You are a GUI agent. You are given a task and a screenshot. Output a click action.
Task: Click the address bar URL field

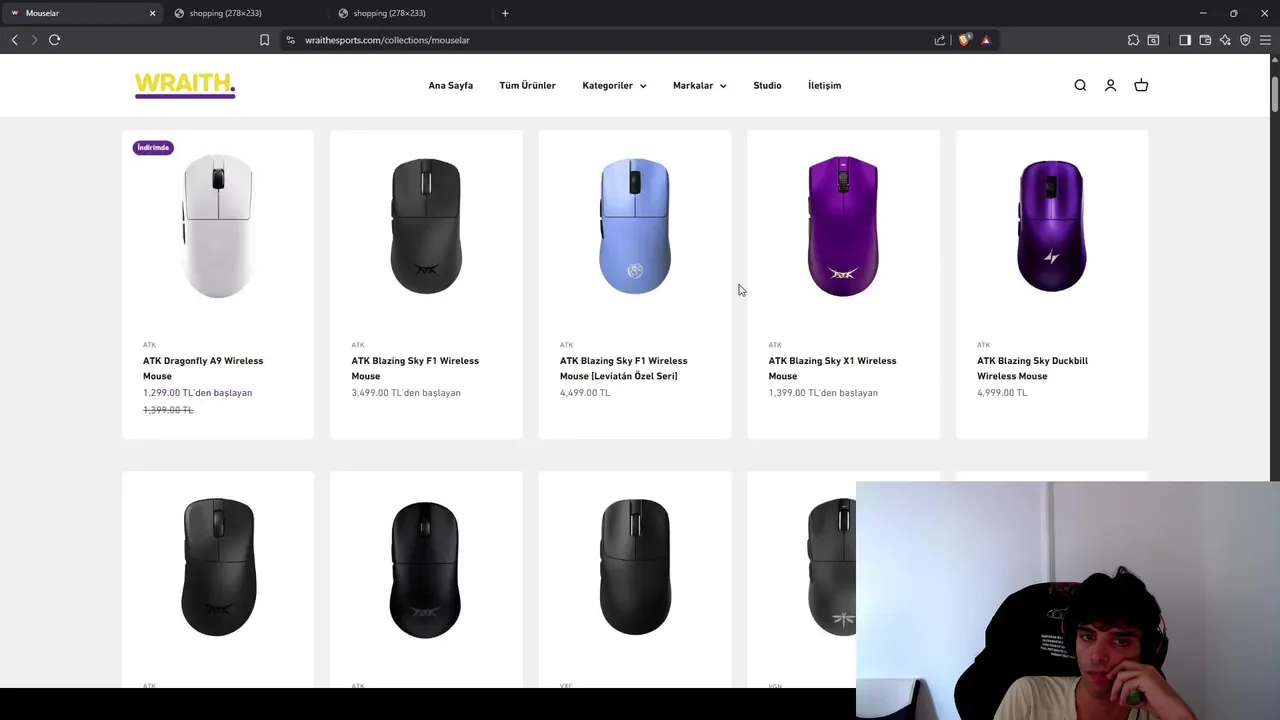click(x=600, y=40)
